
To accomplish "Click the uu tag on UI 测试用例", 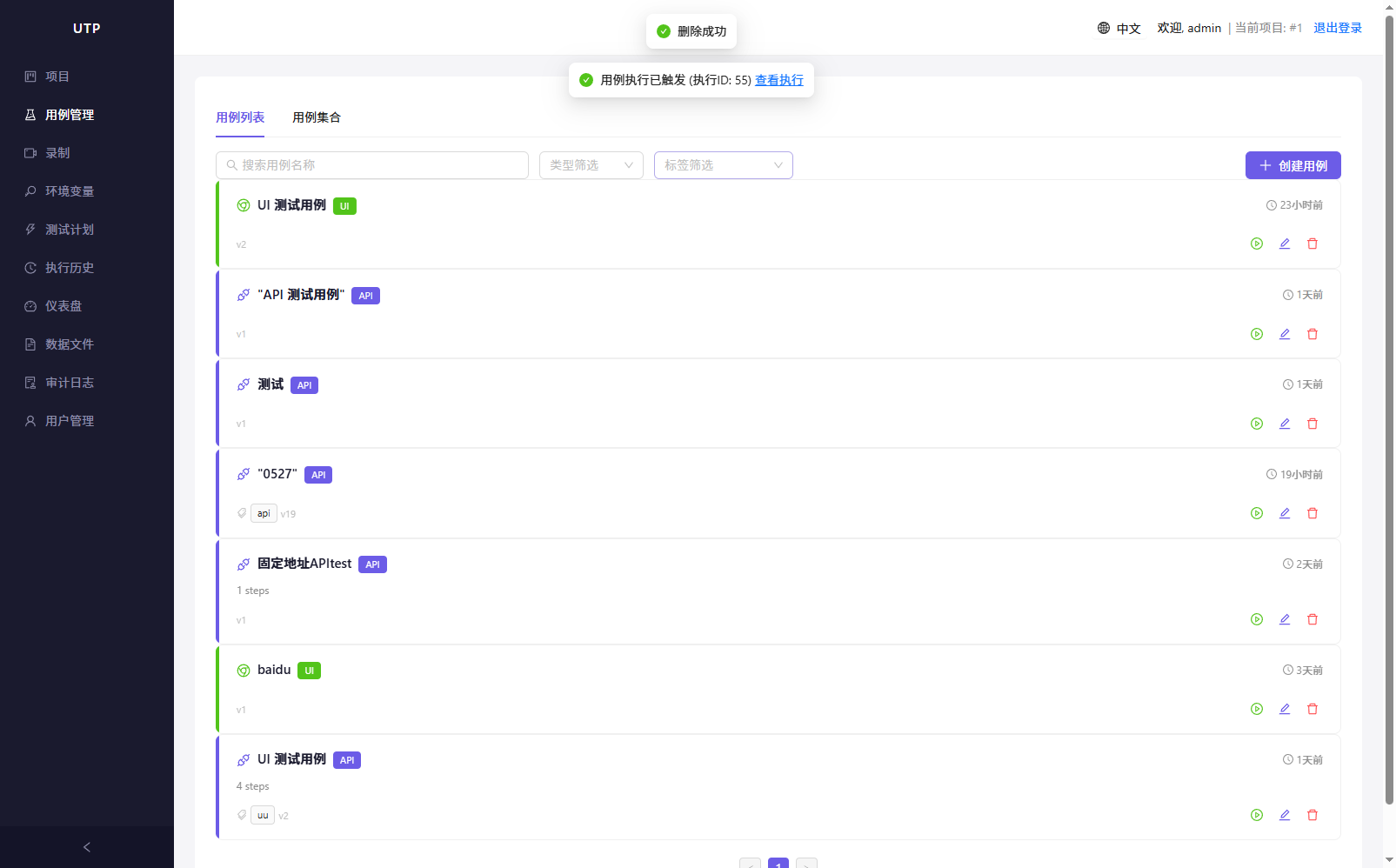I will pyautogui.click(x=263, y=815).
